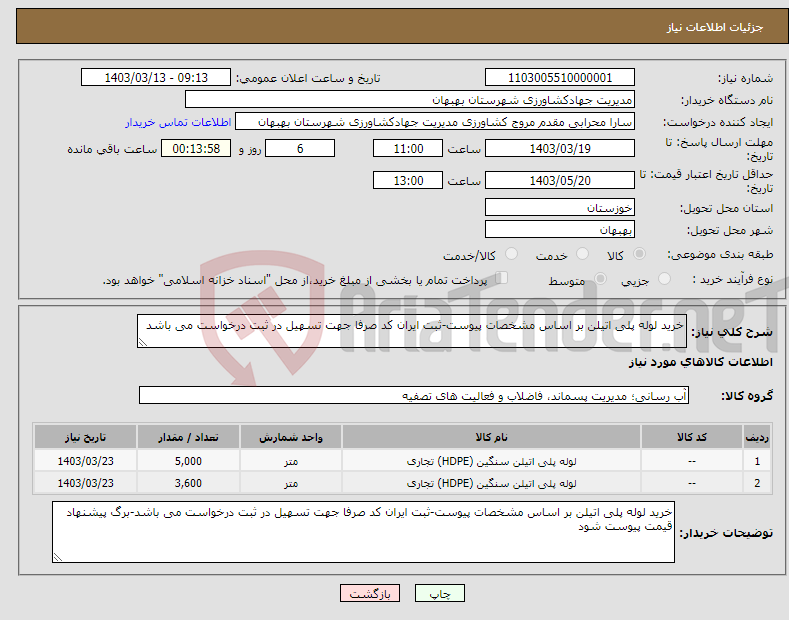Image resolution: width=789 pixels, height=620 pixels.
Task: Select the کالا/خدمت radio button
Action: click(511, 254)
